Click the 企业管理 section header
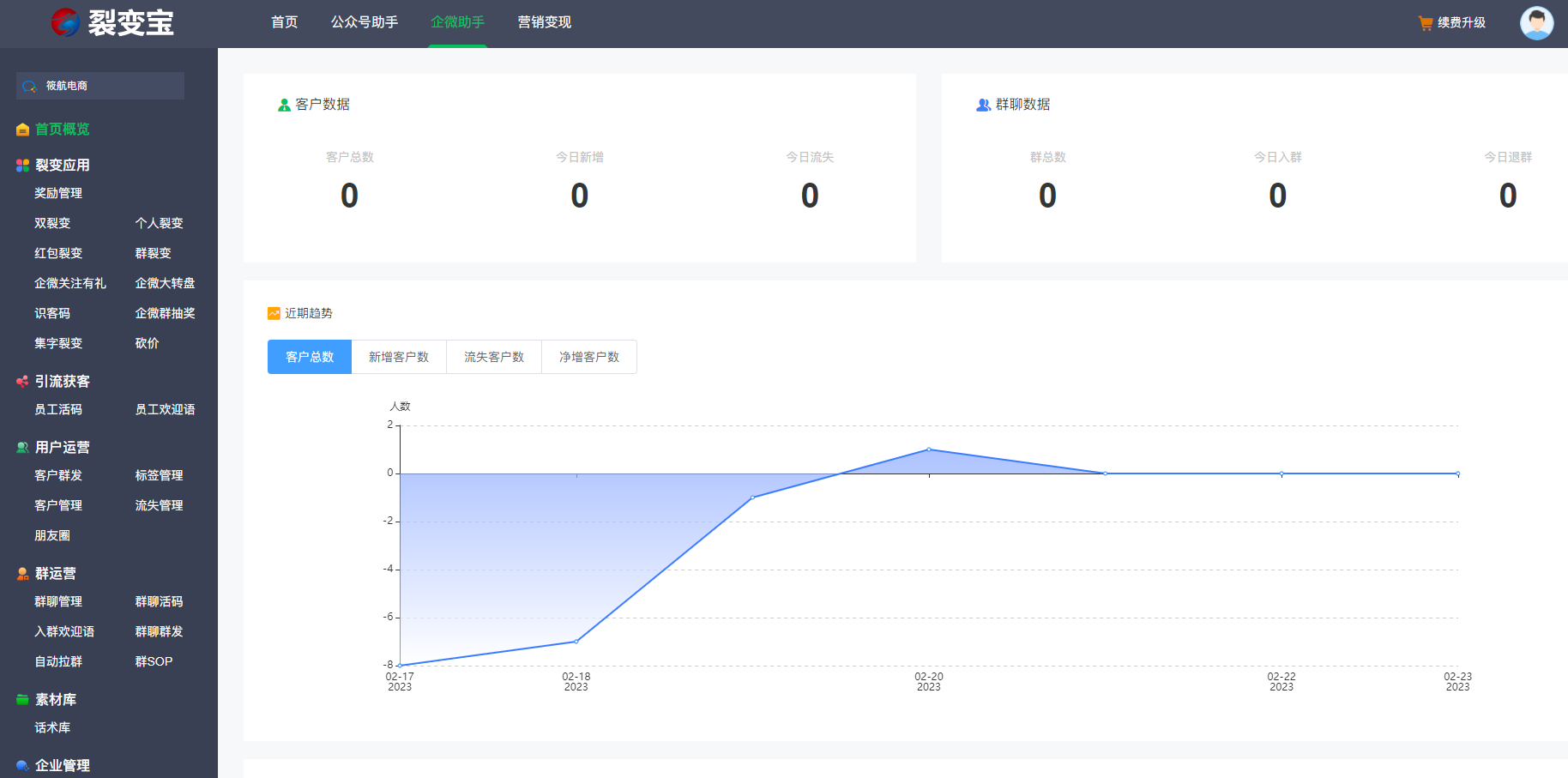This screenshot has height=778, width=1568. point(63,766)
